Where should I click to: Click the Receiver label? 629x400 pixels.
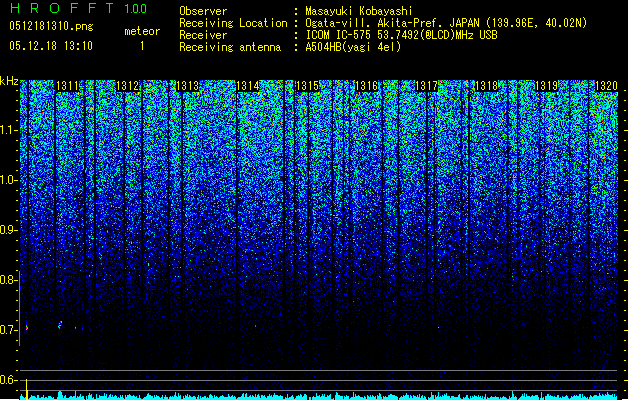pyautogui.click(x=203, y=35)
